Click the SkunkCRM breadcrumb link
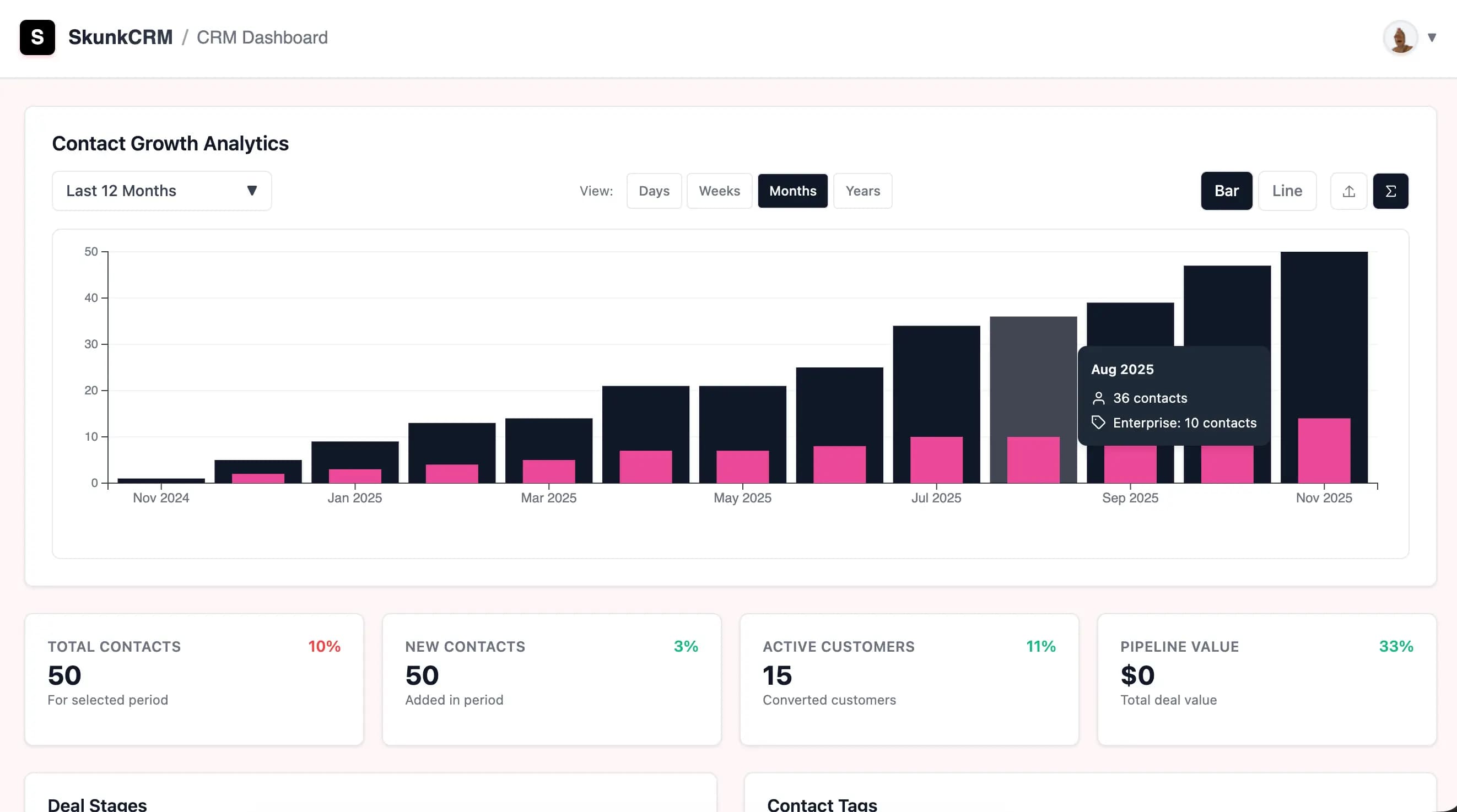The width and height of the screenshot is (1457, 812). [121, 36]
